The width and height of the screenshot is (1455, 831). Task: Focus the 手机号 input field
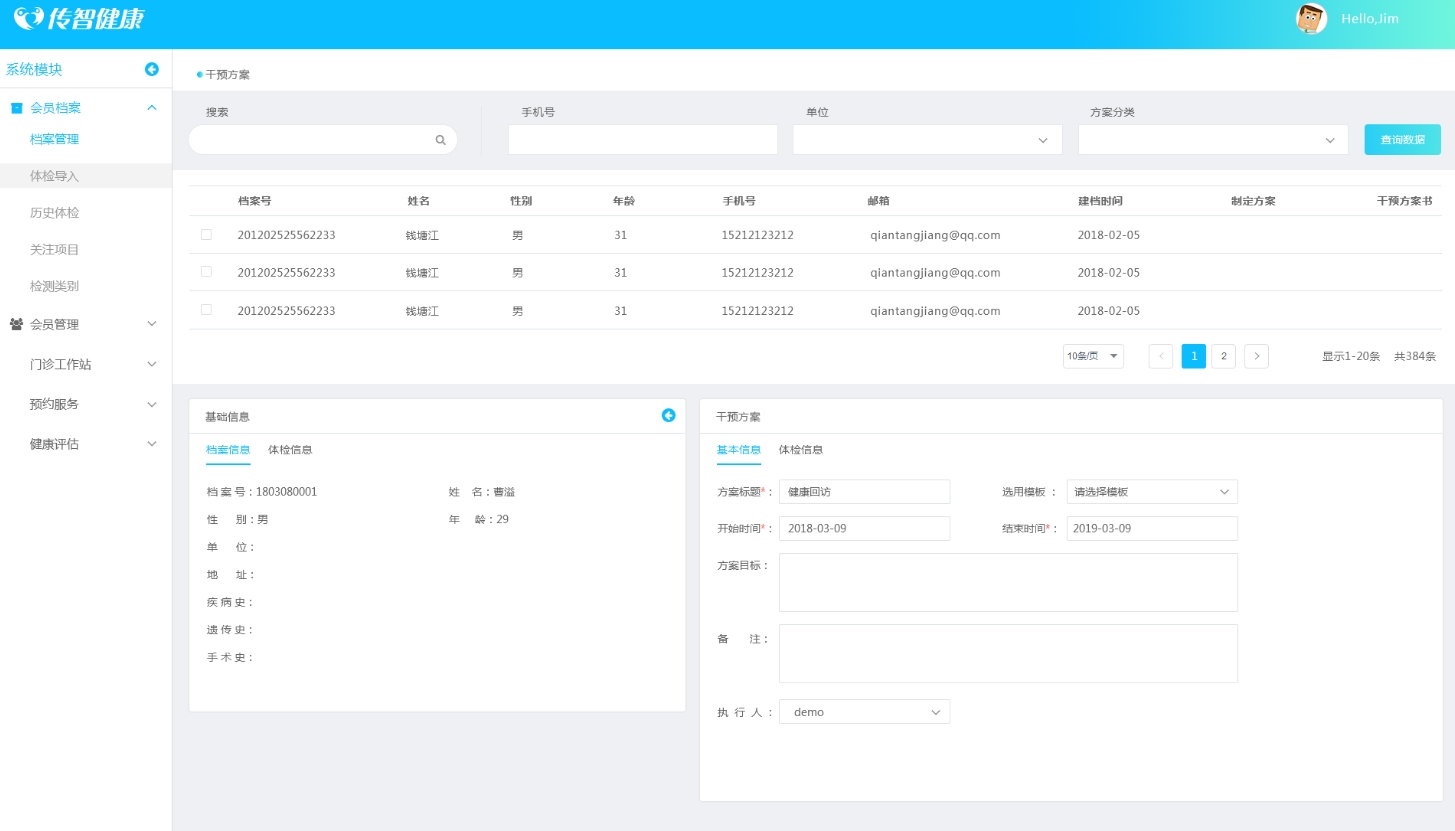(642, 140)
